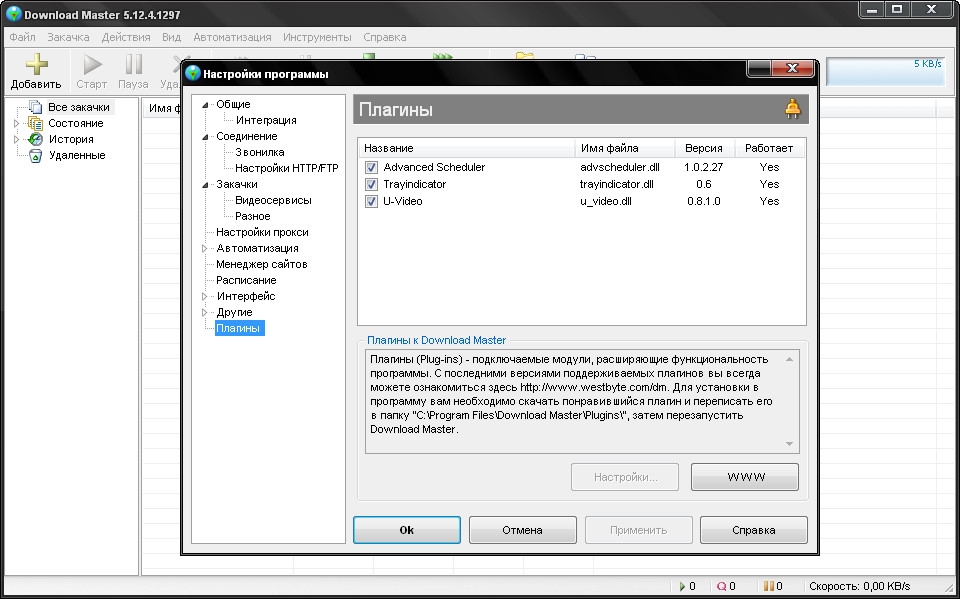Expand the История node in the main sidebar
The width and height of the screenshot is (960, 599).
(x=17, y=139)
